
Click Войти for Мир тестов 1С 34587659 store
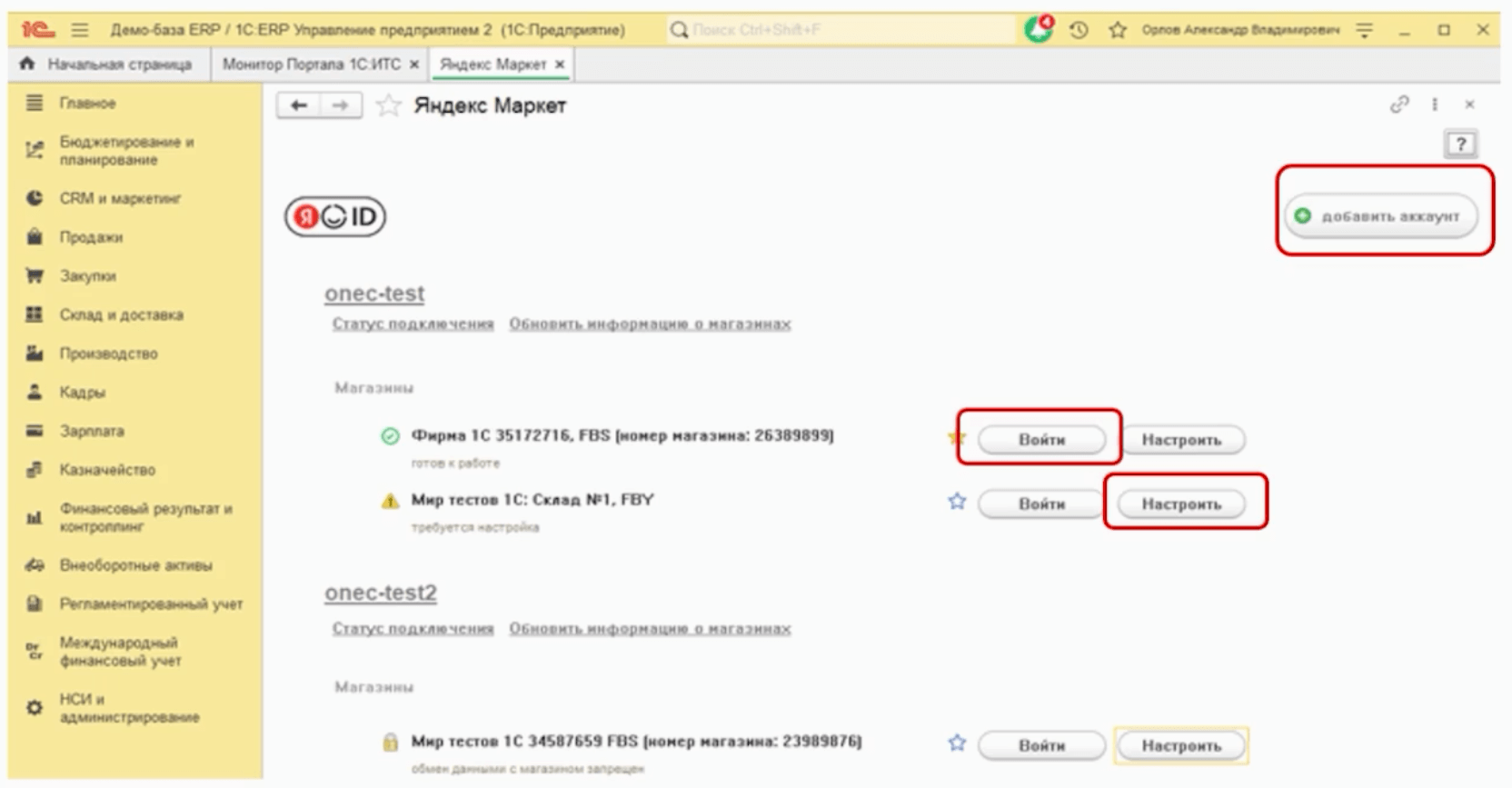pos(1041,745)
